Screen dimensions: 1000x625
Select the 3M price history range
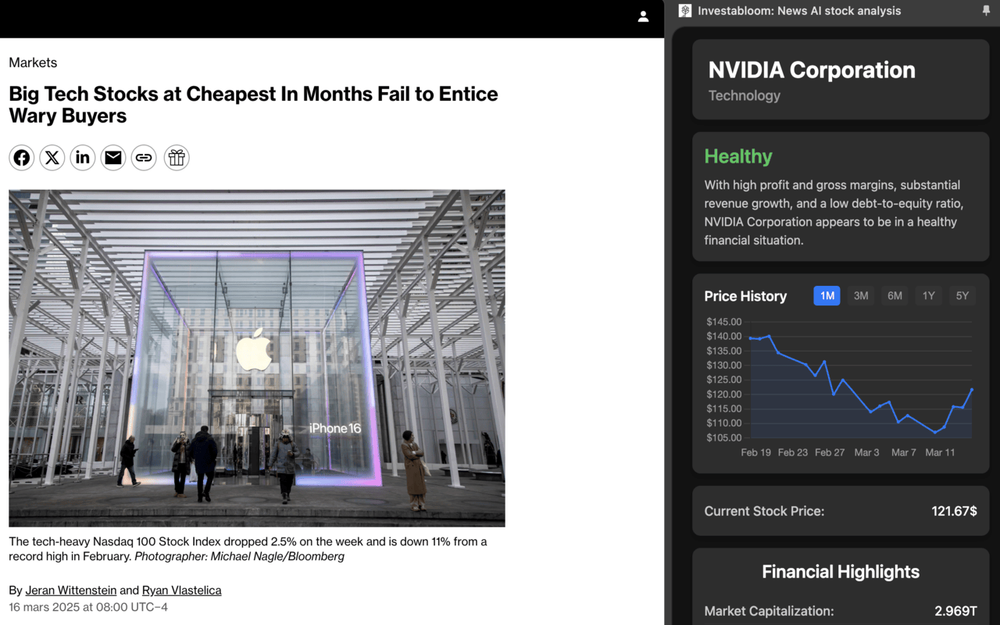point(861,296)
